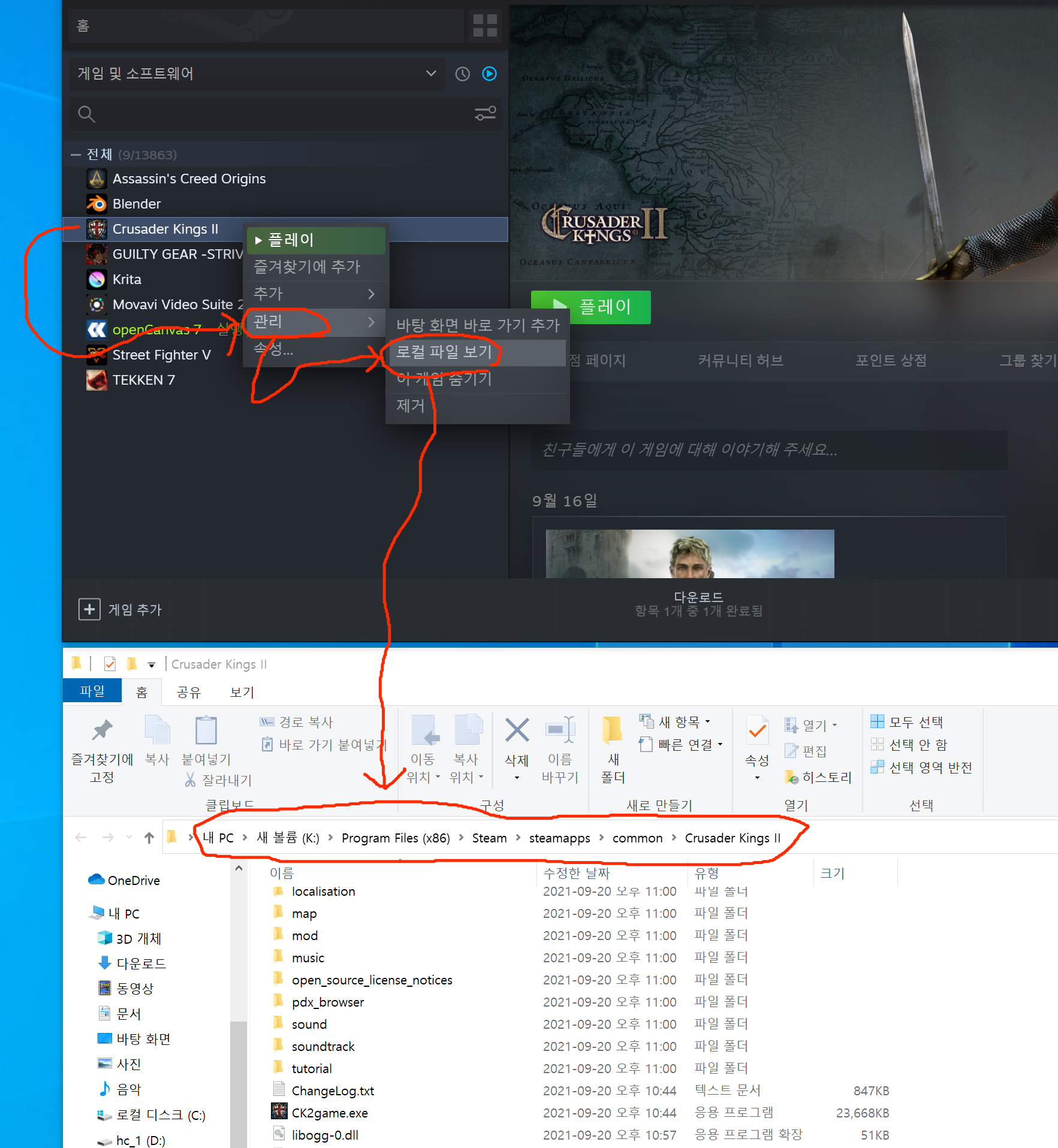Click the Blender icon in library list
This screenshot has width=1058, height=1148.
(x=97, y=204)
